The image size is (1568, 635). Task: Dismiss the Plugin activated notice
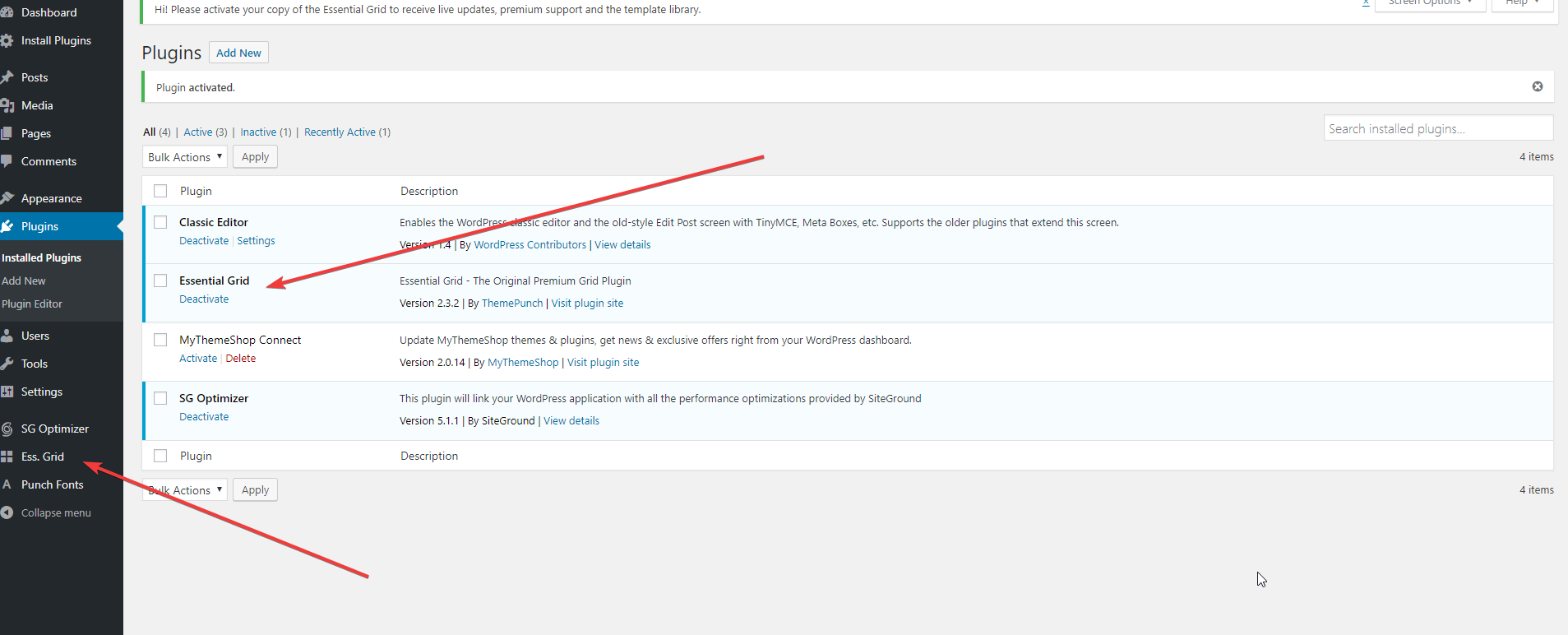[x=1538, y=86]
